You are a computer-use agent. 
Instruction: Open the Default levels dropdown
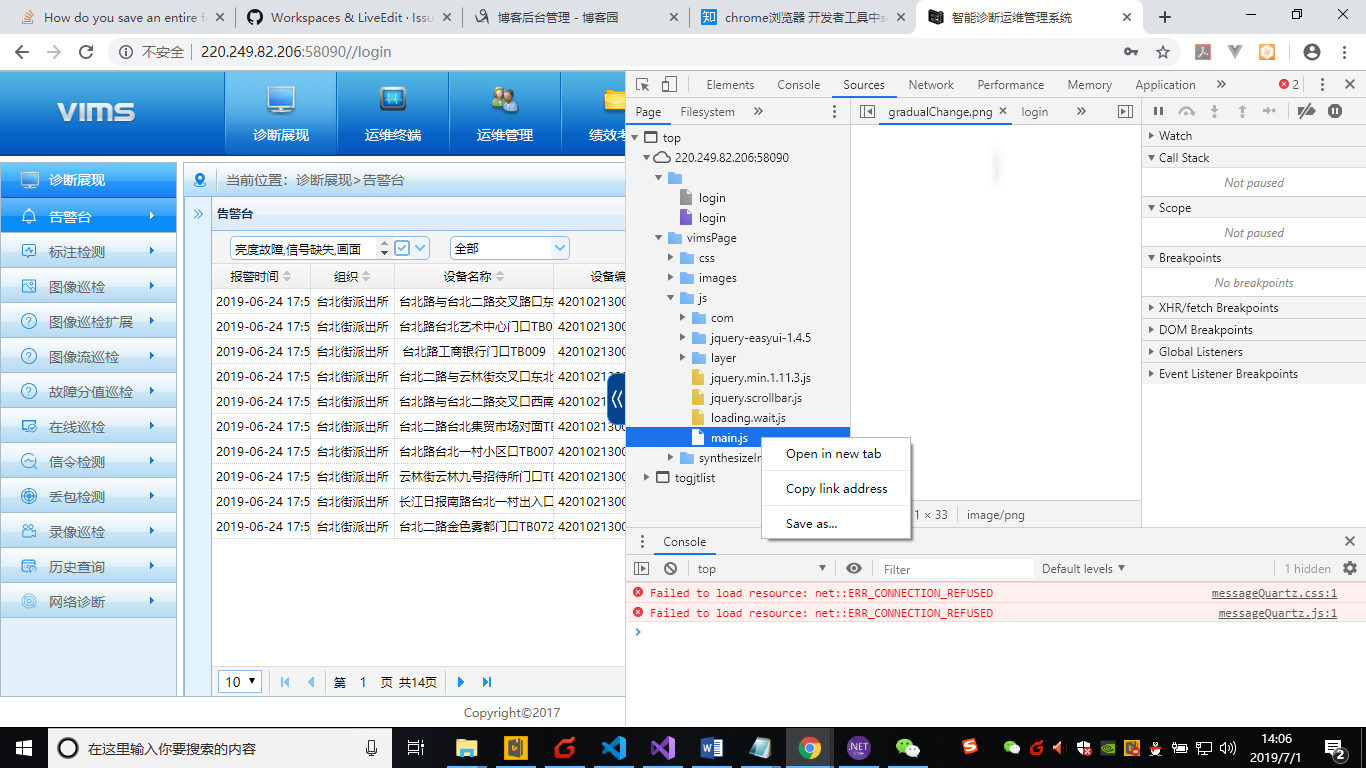(1083, 568)
